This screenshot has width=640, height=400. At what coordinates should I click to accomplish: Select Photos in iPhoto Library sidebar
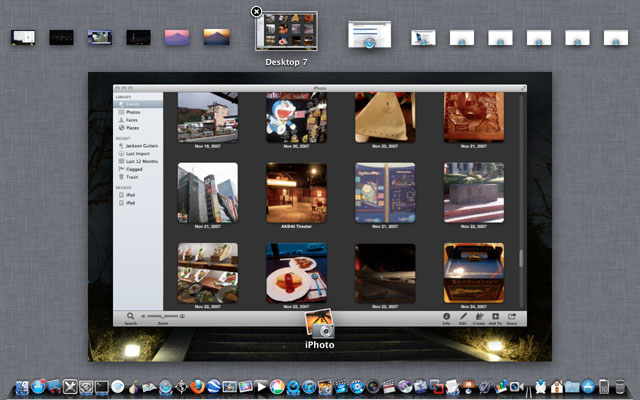click(138, 112)
